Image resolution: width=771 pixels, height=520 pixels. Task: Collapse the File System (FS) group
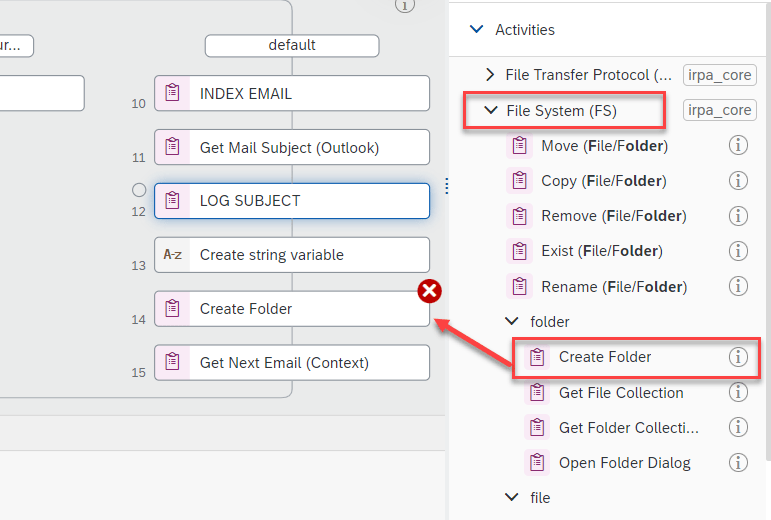pos(490,110)
